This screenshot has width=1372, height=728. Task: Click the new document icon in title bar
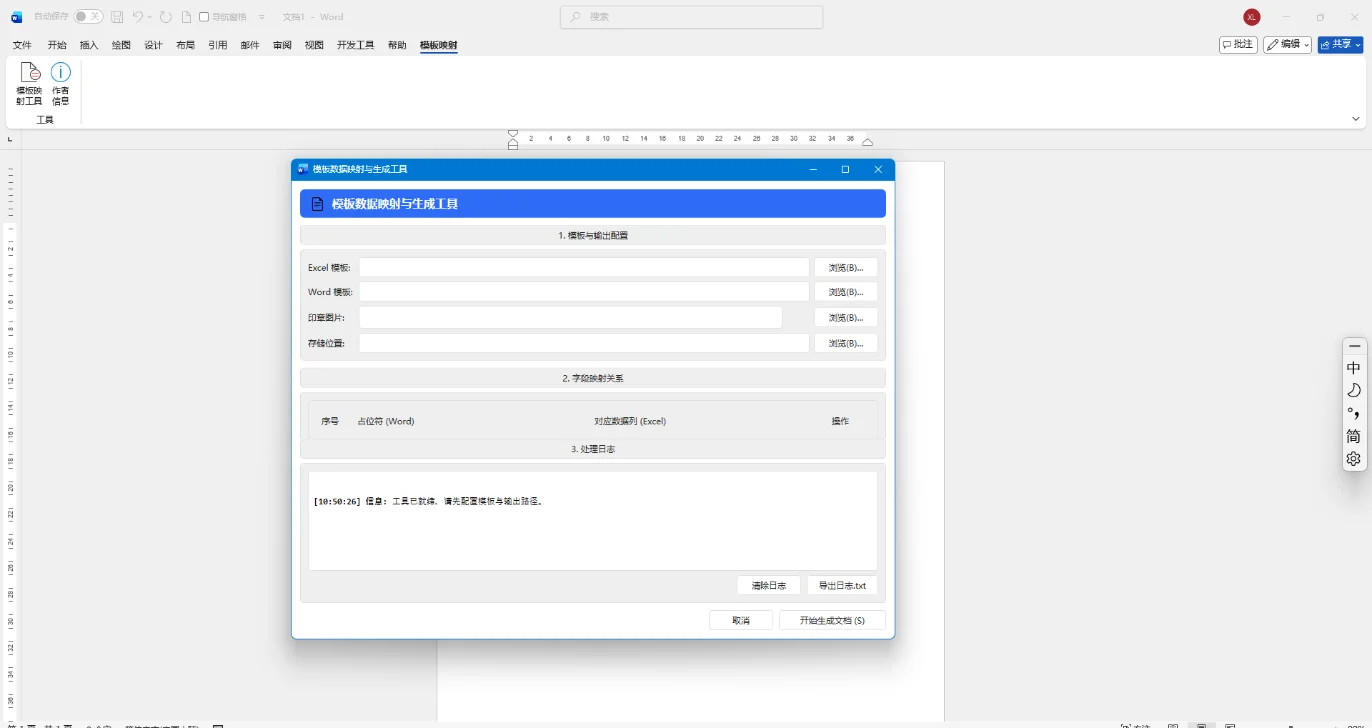(x=186, y=17)
